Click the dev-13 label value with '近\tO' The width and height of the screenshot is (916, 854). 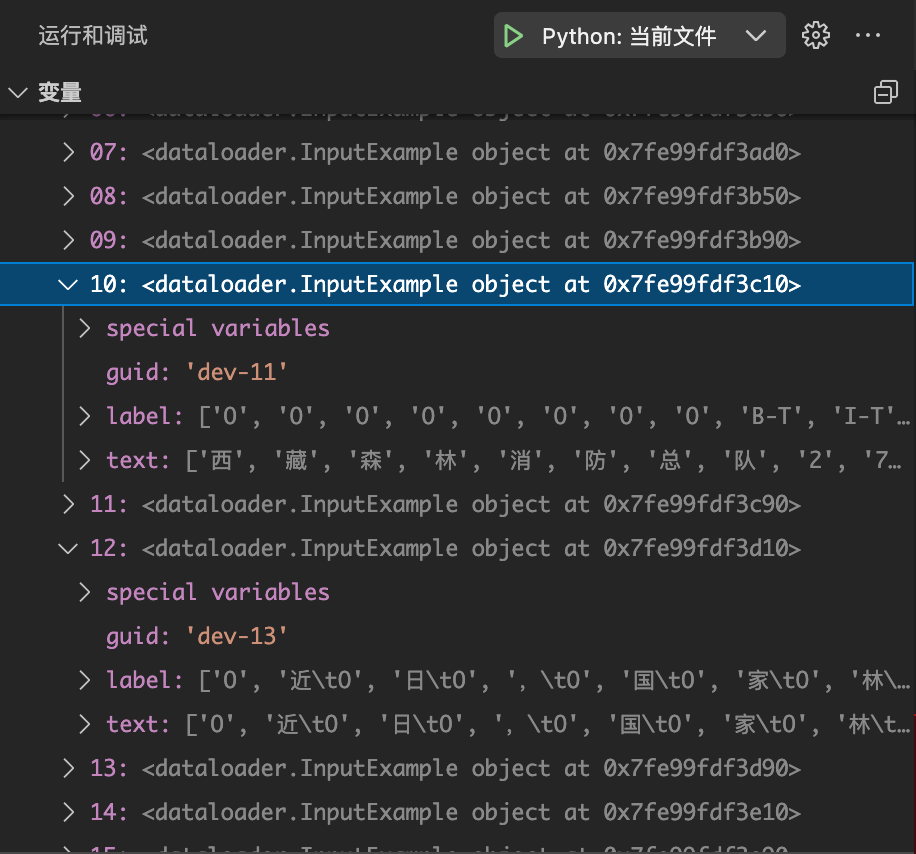(554, 681)
